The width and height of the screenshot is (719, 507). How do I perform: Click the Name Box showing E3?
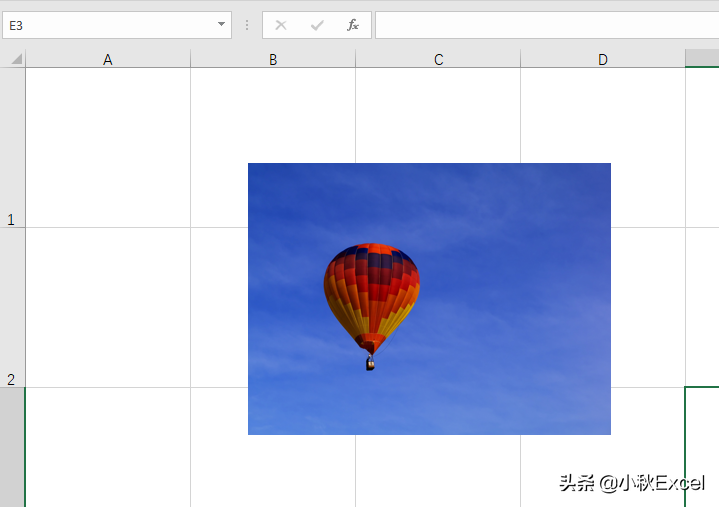(117, 25)
